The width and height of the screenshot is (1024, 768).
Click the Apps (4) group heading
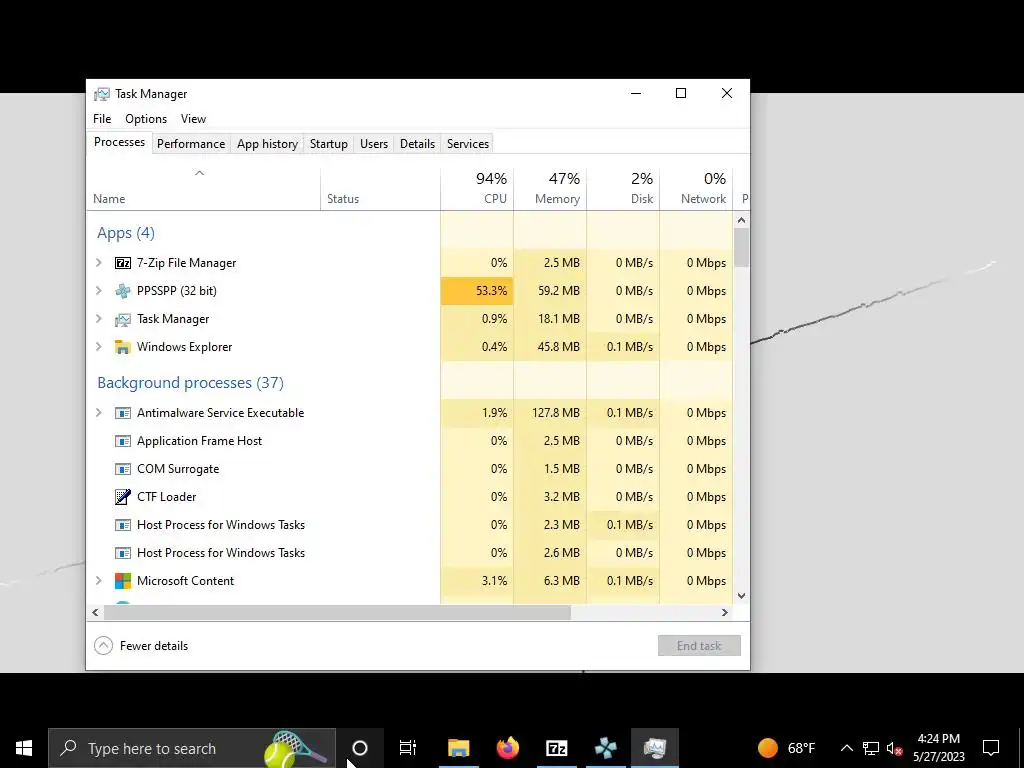tap(126, 233)
